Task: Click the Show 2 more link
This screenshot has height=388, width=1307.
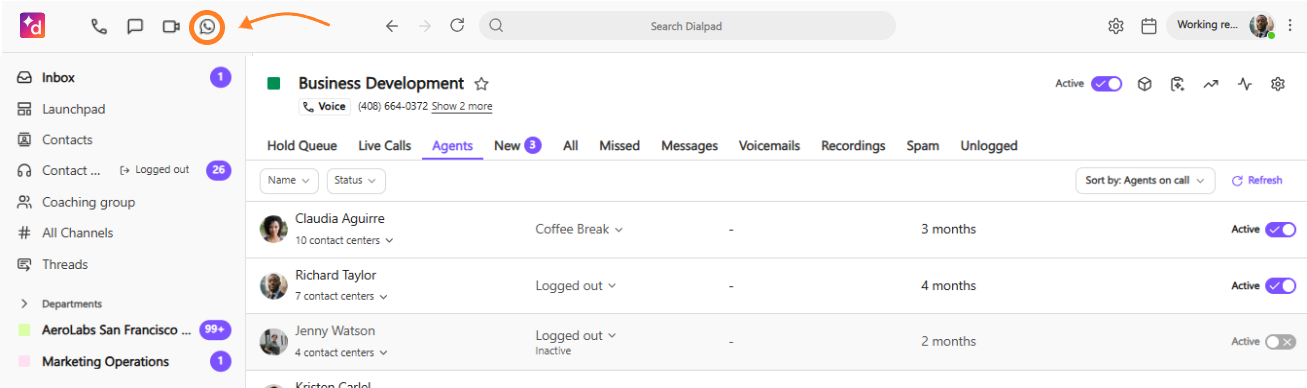Action: (x=462, y=107)
